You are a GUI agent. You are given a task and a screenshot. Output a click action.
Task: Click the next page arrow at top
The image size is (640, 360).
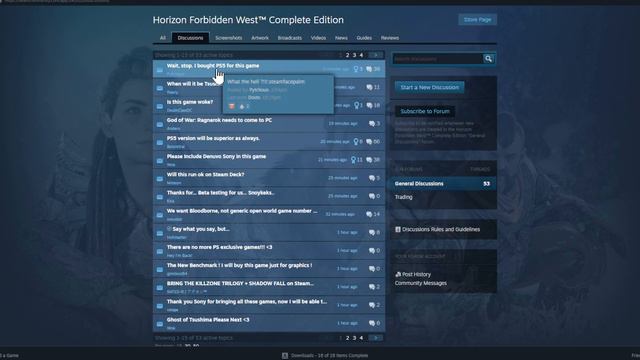tap(376, 55)
